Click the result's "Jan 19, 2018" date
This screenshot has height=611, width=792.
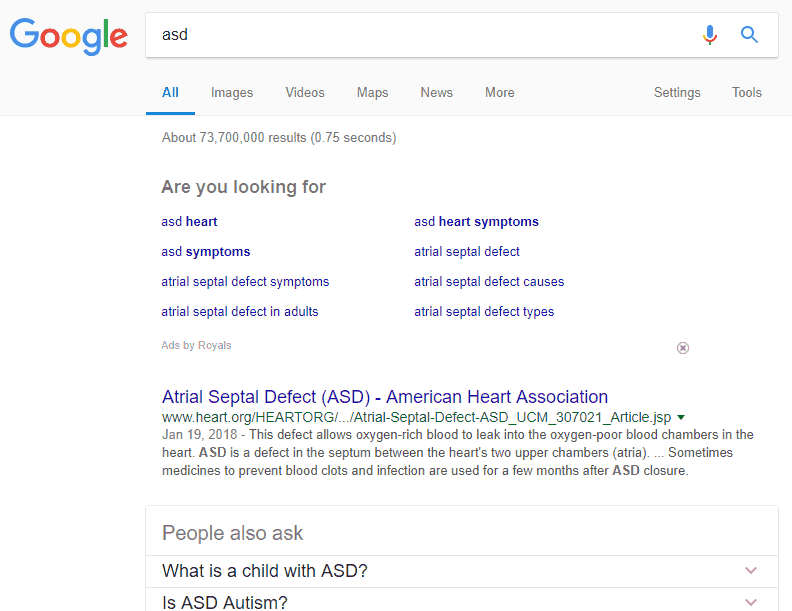click(x=200, y=435)
